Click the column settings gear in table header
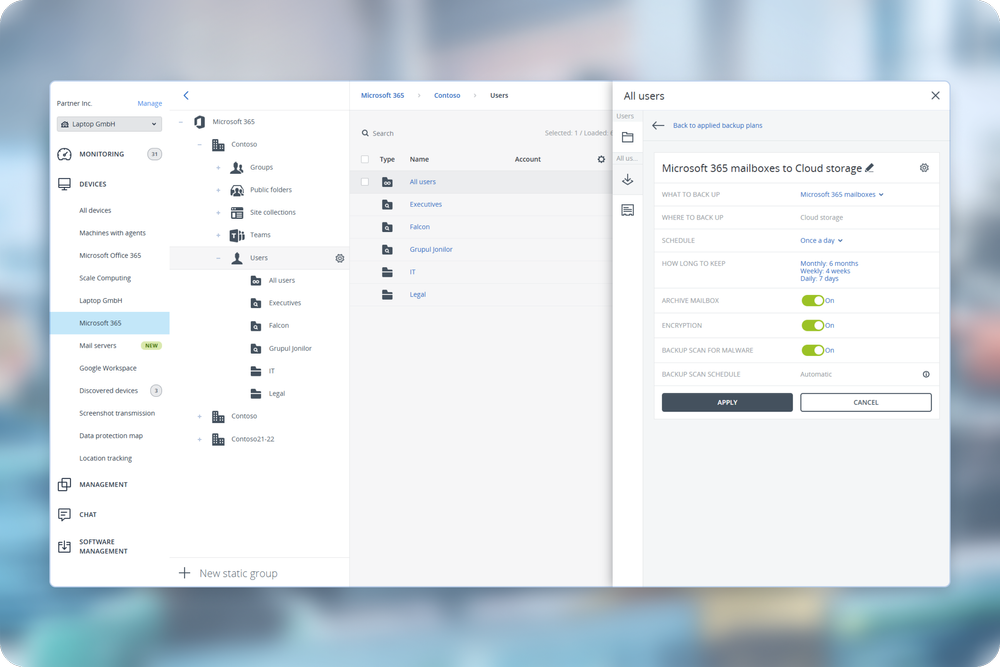This screenshot has height=667, width=1000. [601, 159]
